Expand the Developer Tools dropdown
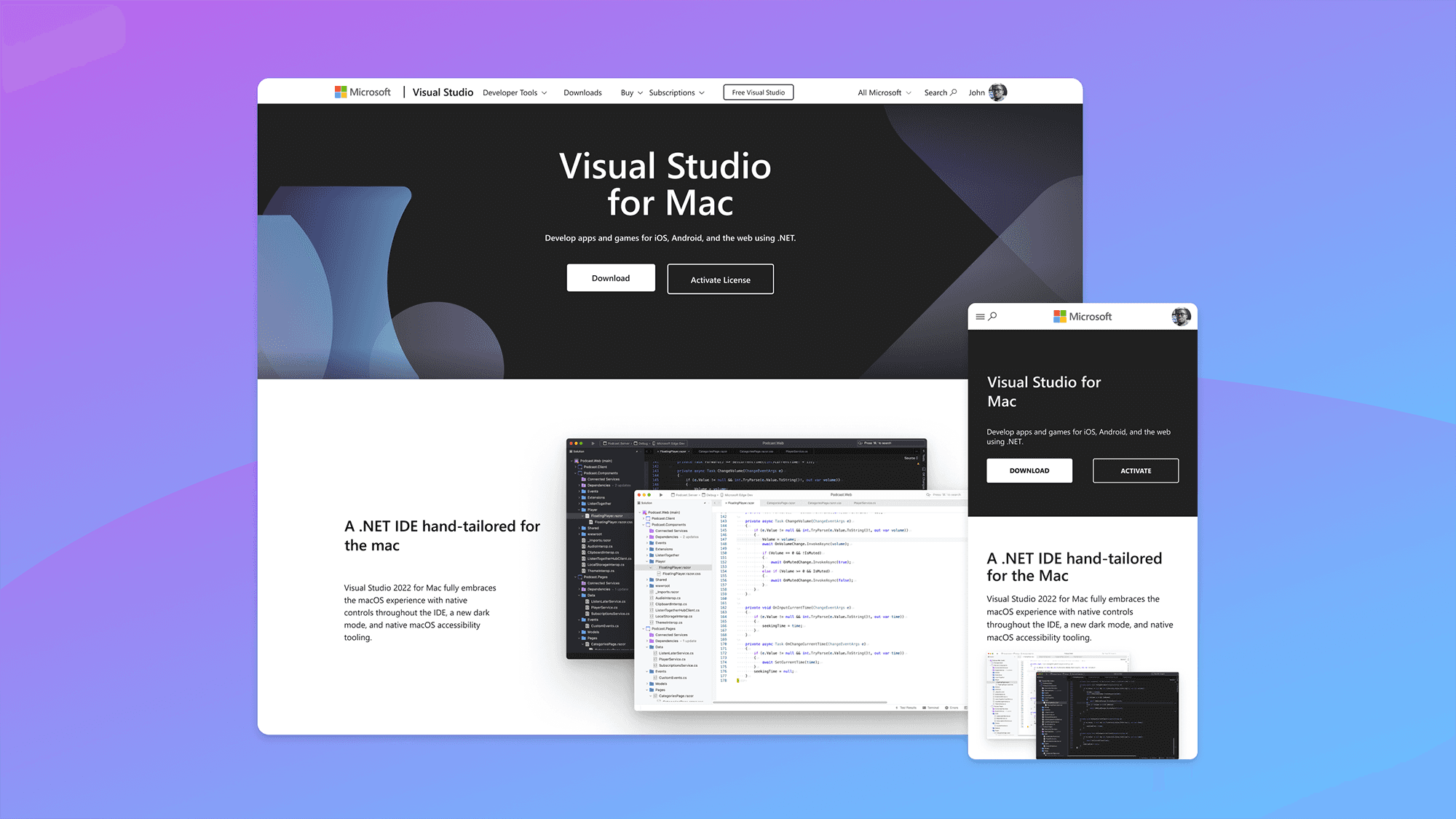1456x819 pixels. coord(515,92)
